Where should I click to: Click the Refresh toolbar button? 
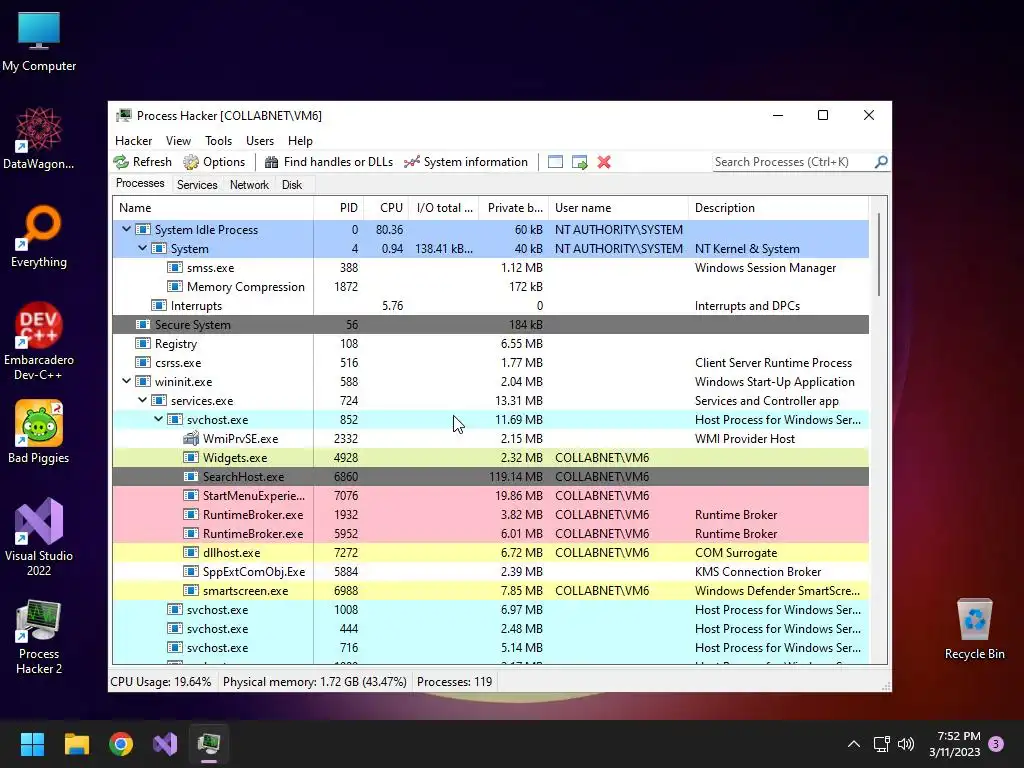point(142,162)
